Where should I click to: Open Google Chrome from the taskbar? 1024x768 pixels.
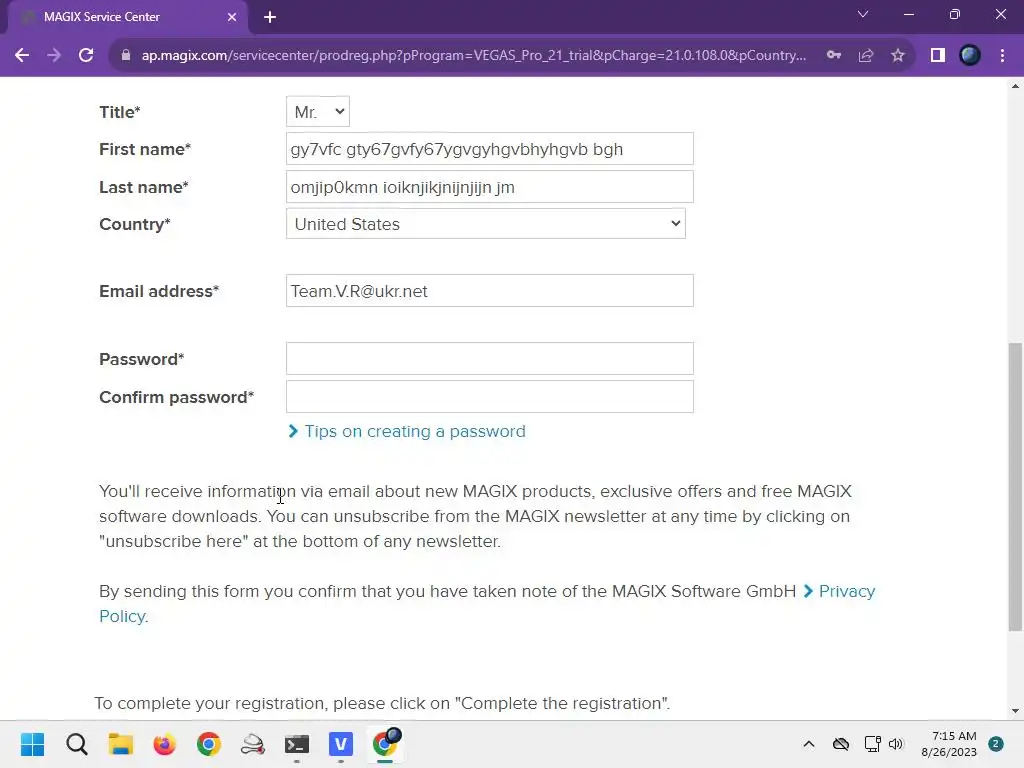[x=209, y=744]
